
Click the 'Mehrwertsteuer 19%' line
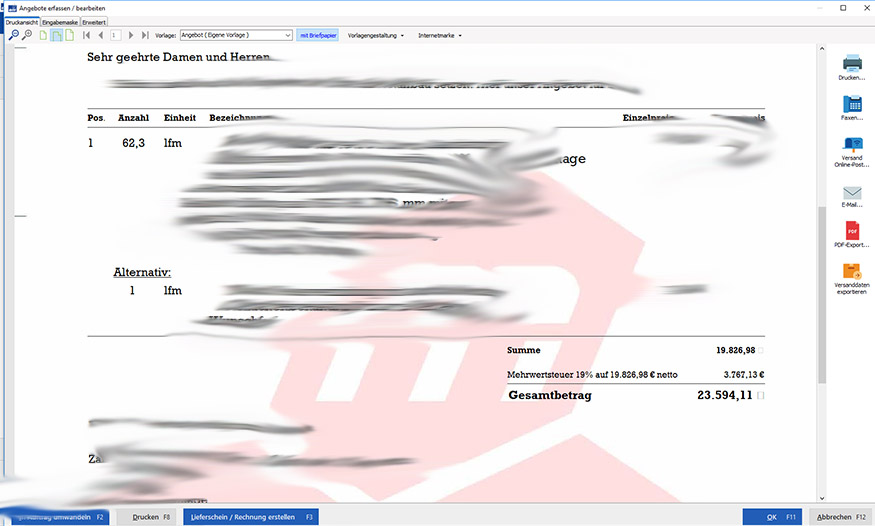592,375
